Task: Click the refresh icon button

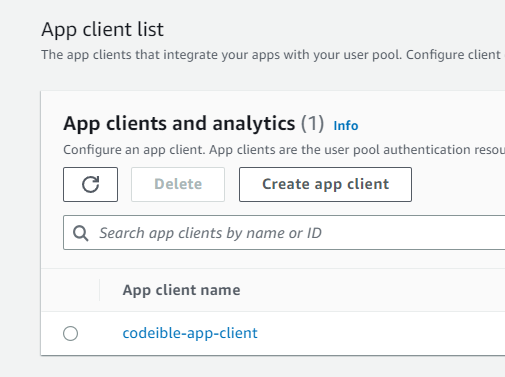Action: (90, 184)
